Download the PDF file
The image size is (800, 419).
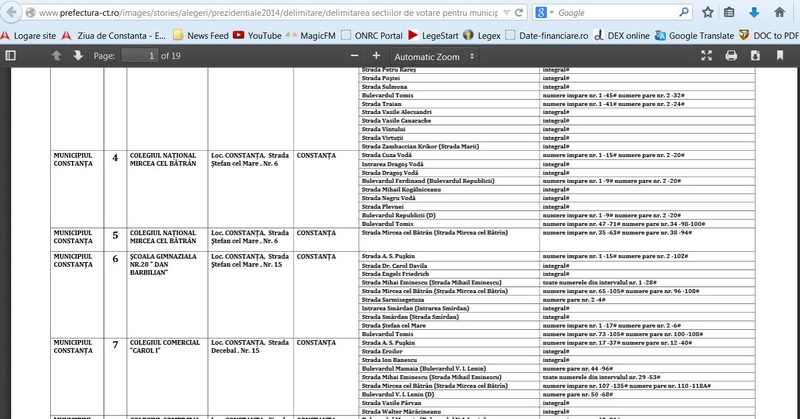pyautogui.click(x=755, y=56)
